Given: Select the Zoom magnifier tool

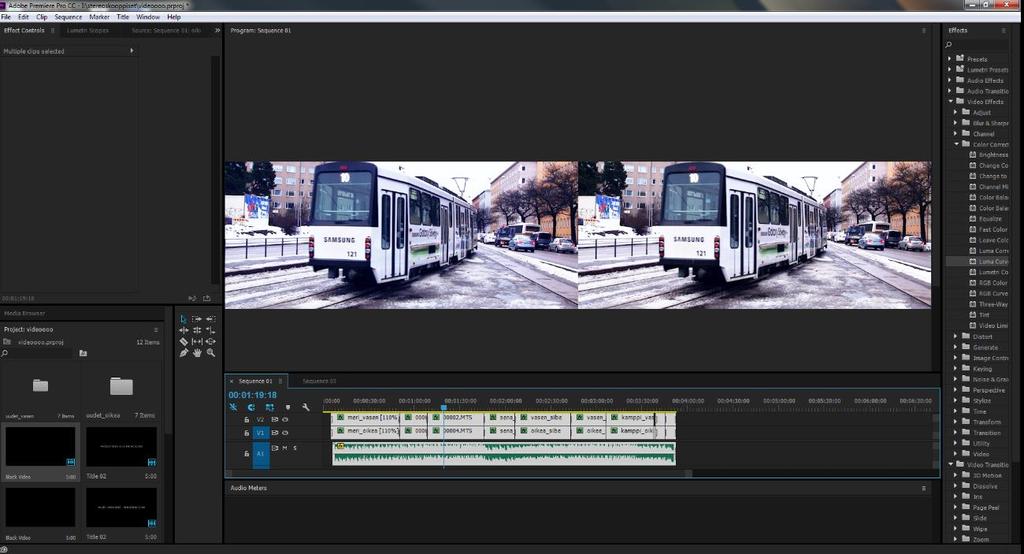Looking at the screenshot, I should point(210,353).
